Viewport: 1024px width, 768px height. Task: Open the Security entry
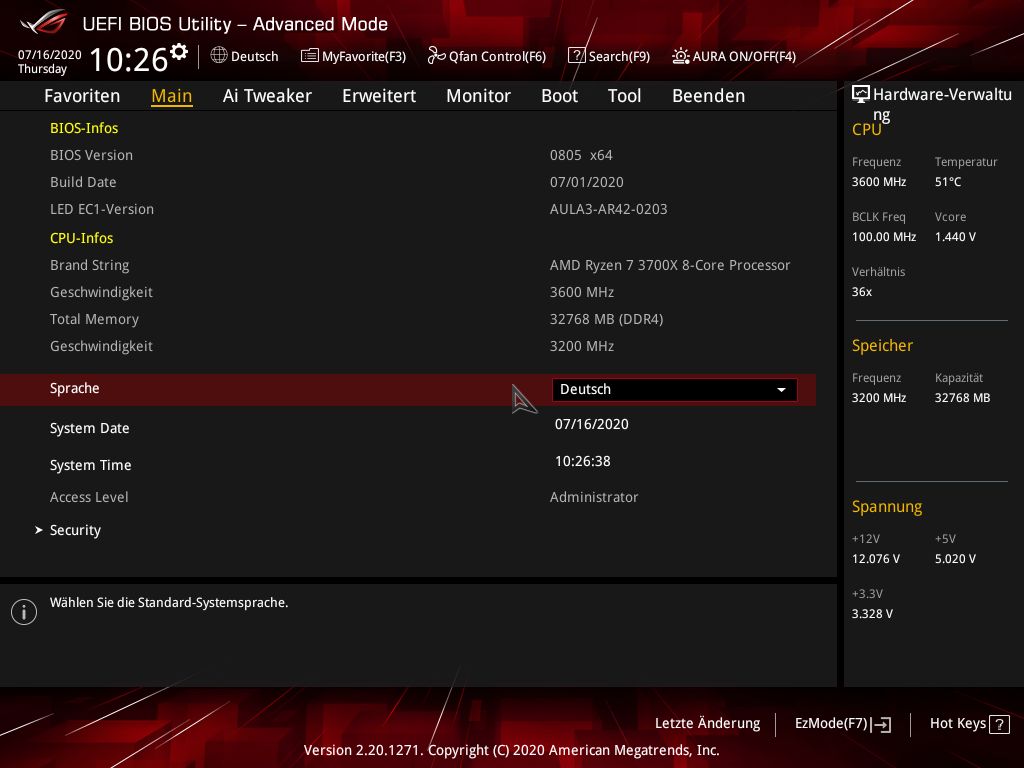click(x=75, y=530)
